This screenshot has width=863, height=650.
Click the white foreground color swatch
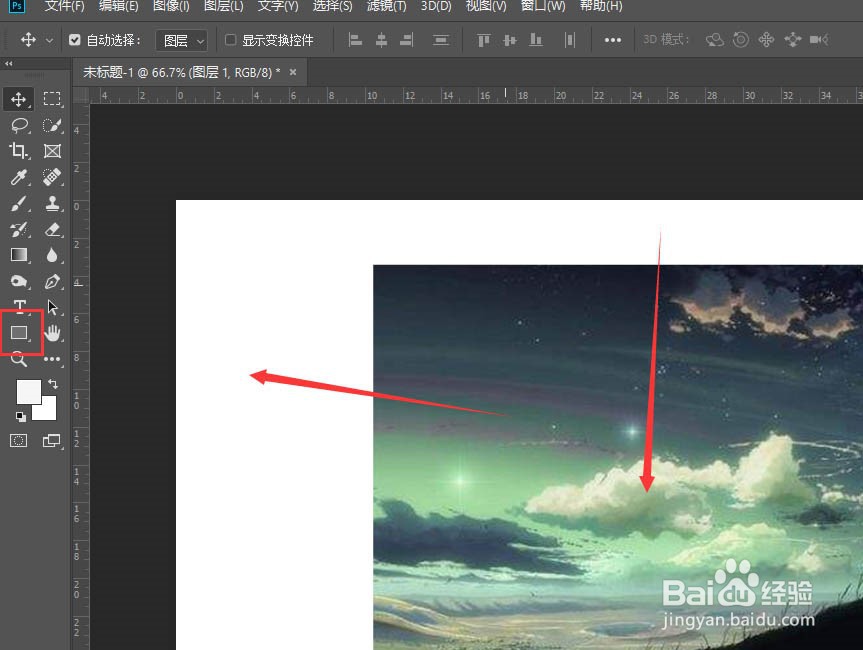(28, 391)
